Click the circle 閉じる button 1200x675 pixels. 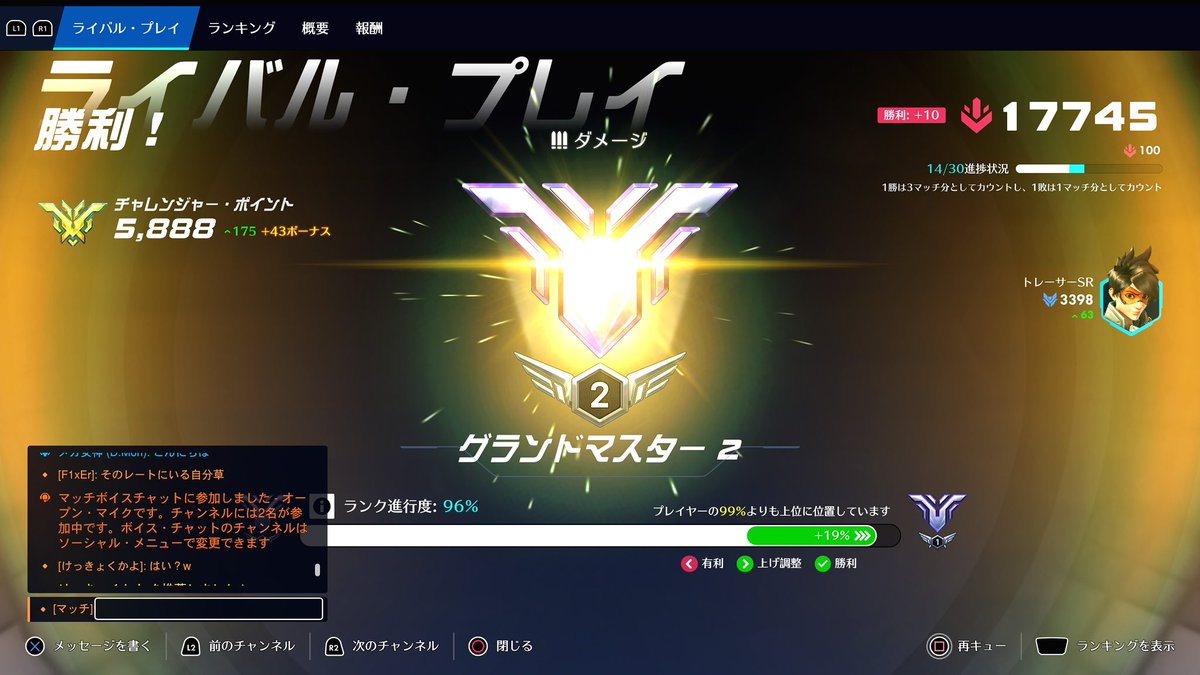pyautogui.click(x=501, y=646)
